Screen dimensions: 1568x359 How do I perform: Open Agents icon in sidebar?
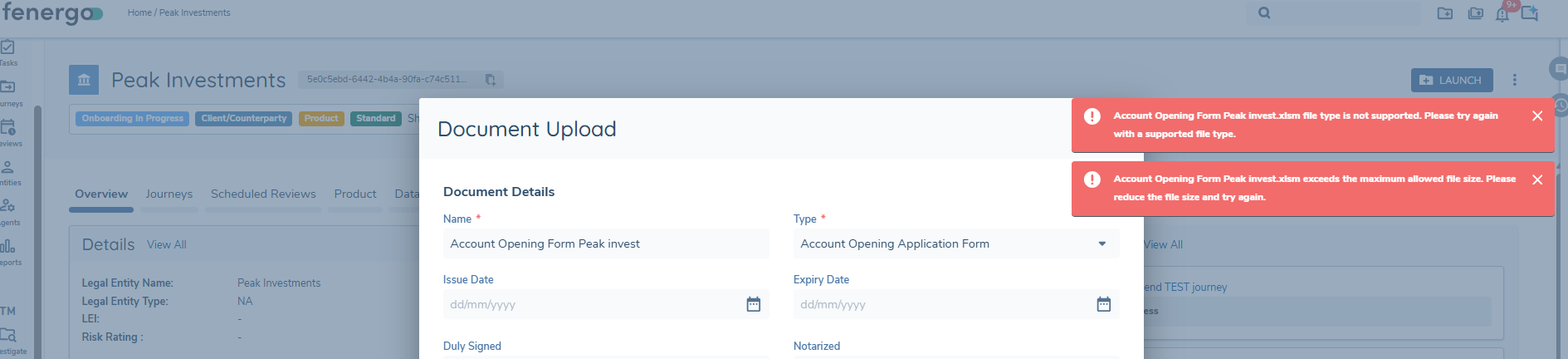click(8, 205)
